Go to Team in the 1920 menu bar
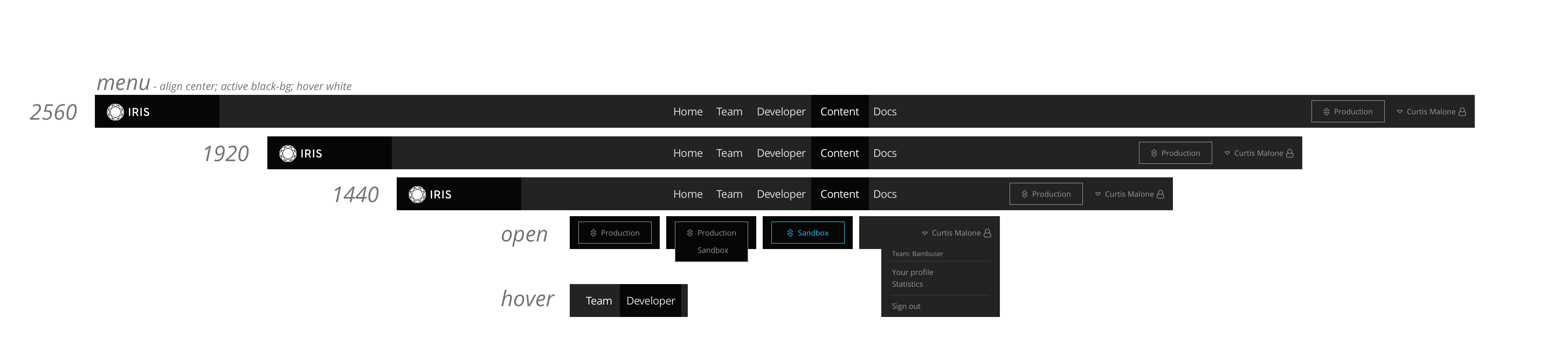The height and width of the screenshot is (352, 1568). click(729, 153)
